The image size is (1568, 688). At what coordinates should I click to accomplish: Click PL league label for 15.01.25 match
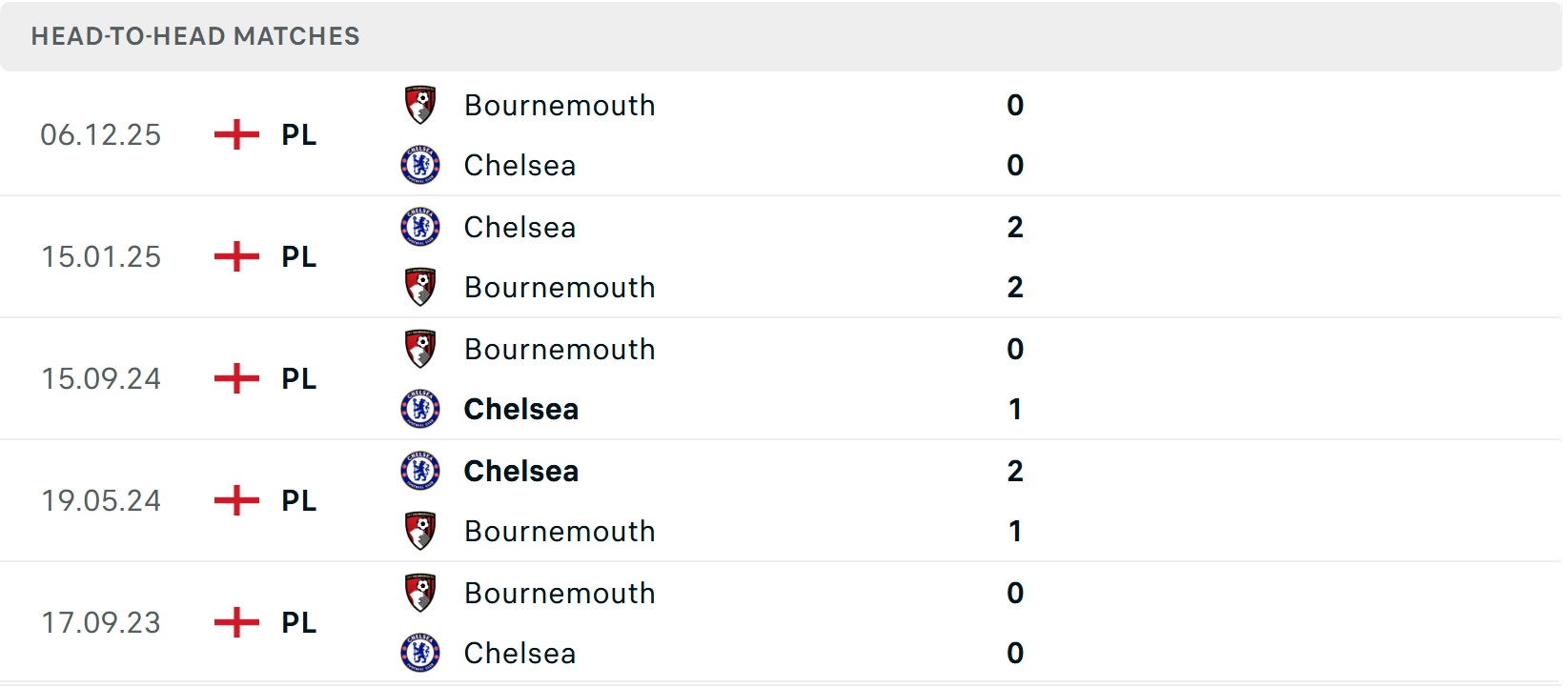pyautogui.click(x=298, y=257)
